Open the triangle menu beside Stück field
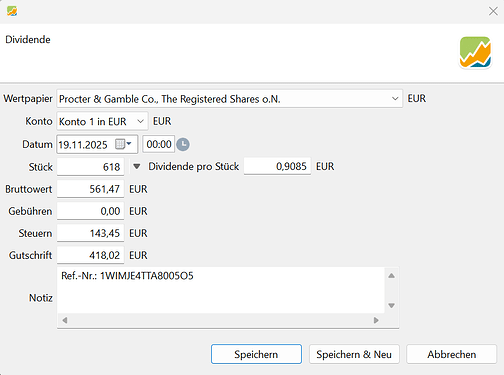This screenshot has height=375, width=504. pyautogui.click(x=137, y=166)
